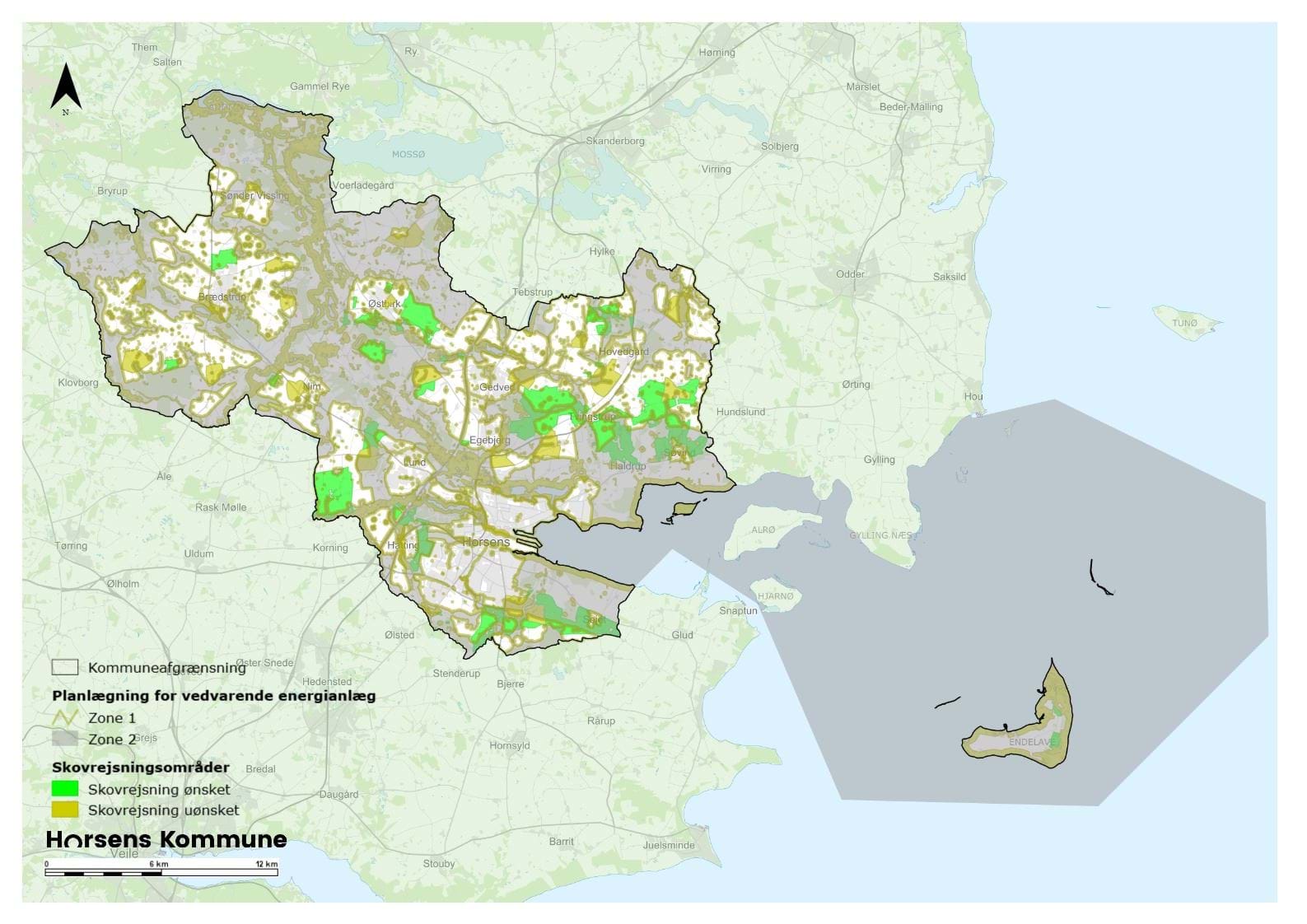Click the Zone 1 zigzag legend symbol
Screen dimensions: 1307x924
tap(65, 717)
